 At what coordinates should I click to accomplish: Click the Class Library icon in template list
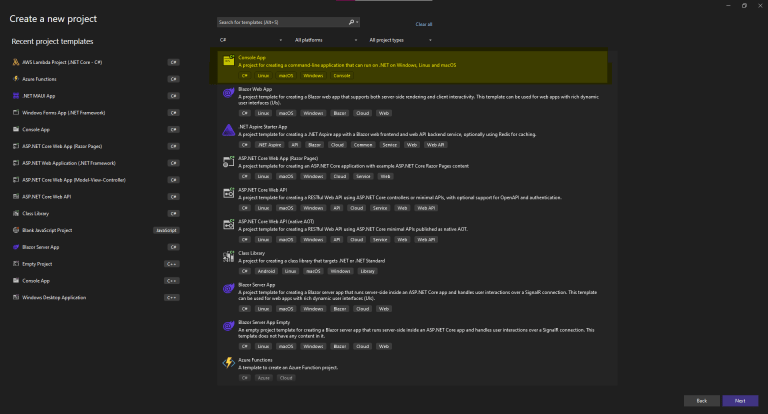click(x=229, y=257)
